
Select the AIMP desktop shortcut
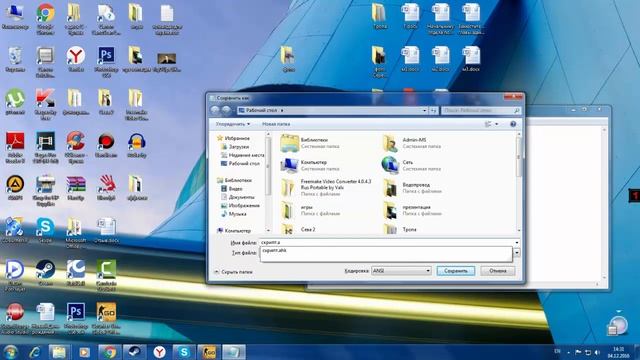[x=15, y=188]
